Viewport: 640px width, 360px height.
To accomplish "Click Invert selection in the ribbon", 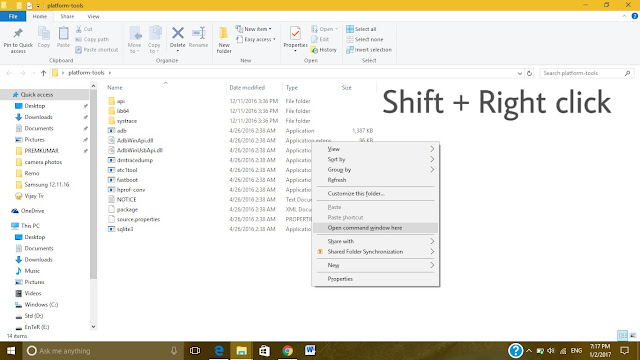I will coord(369,50).
